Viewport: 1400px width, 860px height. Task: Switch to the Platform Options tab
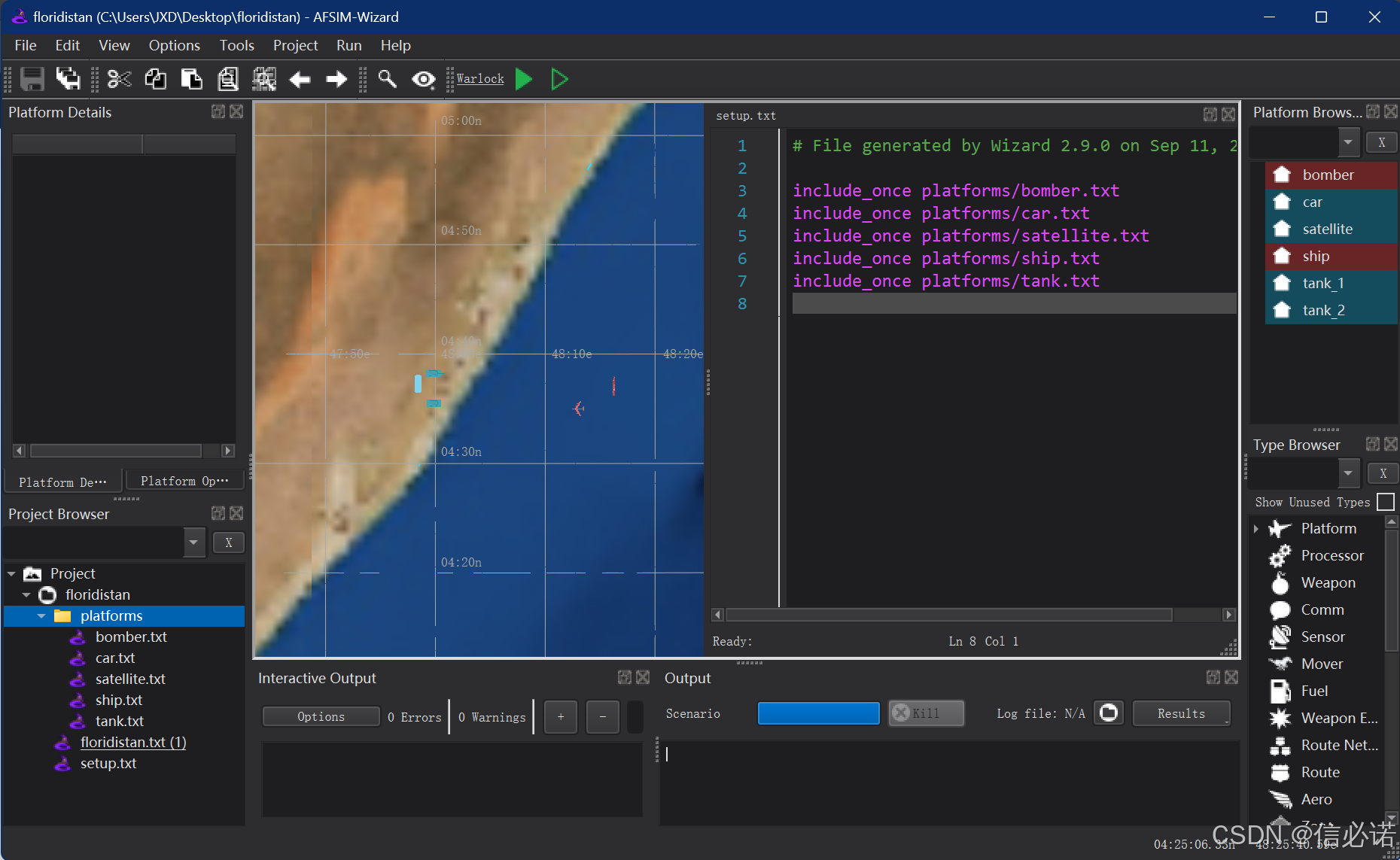click(x=184, y=480)
